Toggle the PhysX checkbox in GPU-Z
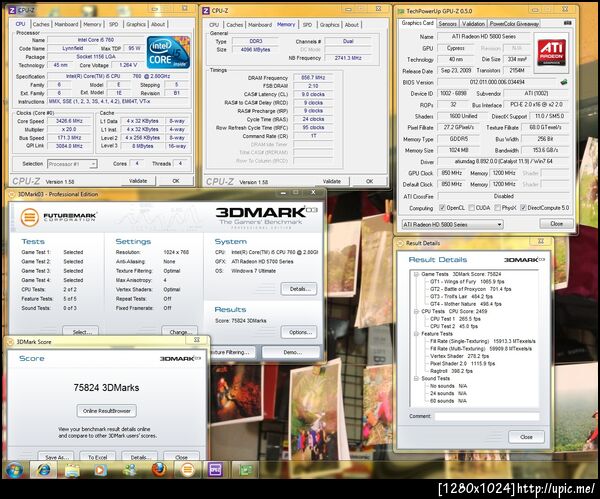The image size is (600, 499). (x=497, y=208)
